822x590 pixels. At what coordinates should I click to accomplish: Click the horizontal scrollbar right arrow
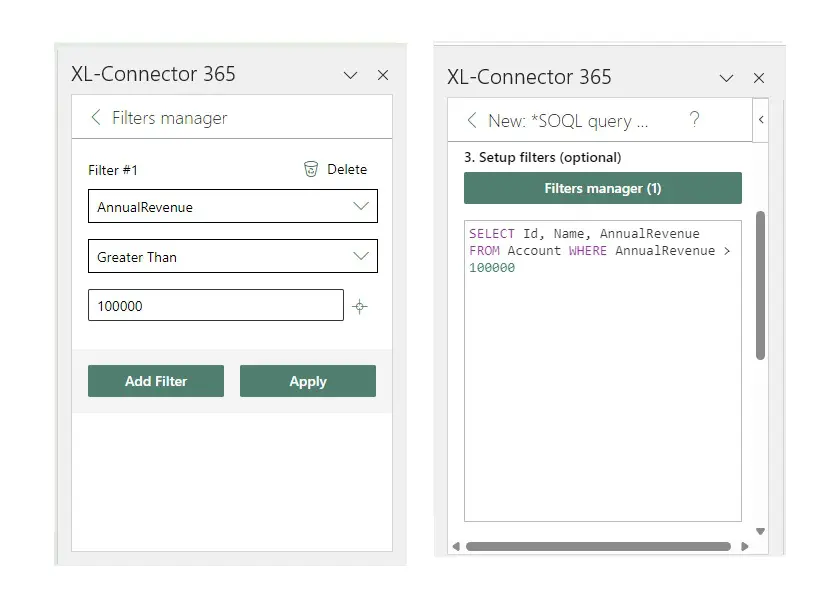745,547
